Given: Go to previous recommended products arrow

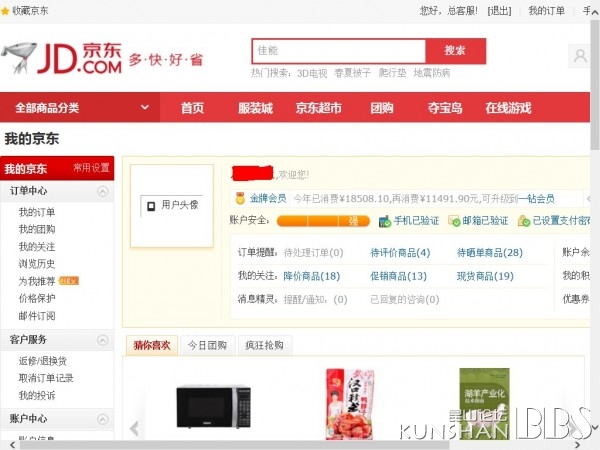Looking at the screenshot, I should point(134,429).
